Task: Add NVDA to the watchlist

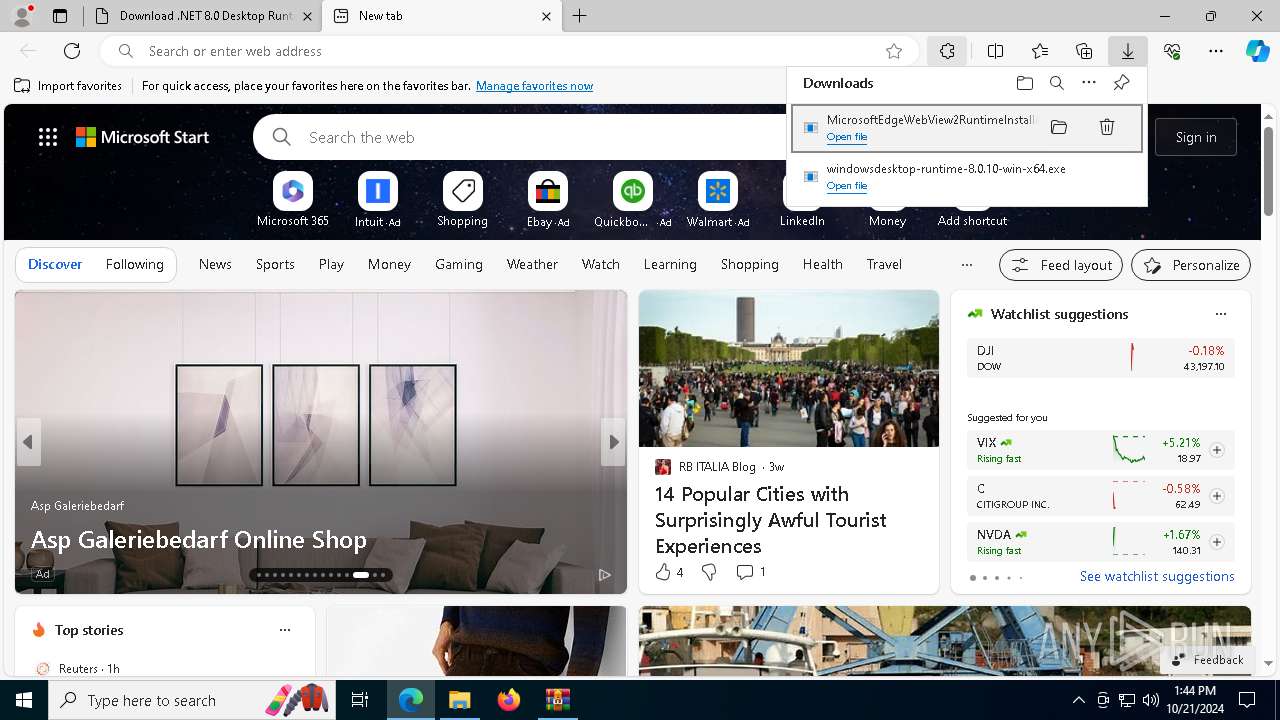Action: click(x=1216, y=542)
